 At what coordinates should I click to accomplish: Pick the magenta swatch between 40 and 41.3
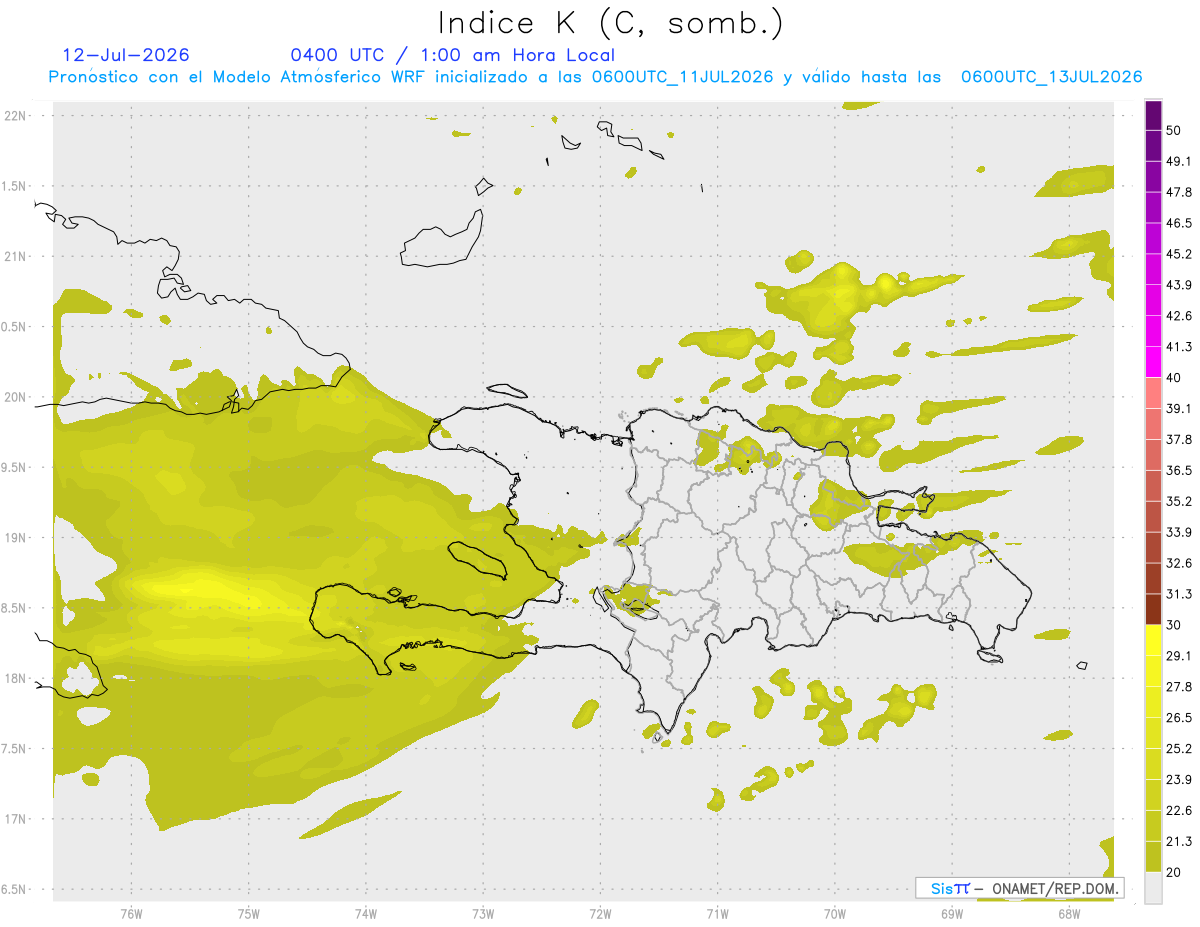tap(1153, 362)
